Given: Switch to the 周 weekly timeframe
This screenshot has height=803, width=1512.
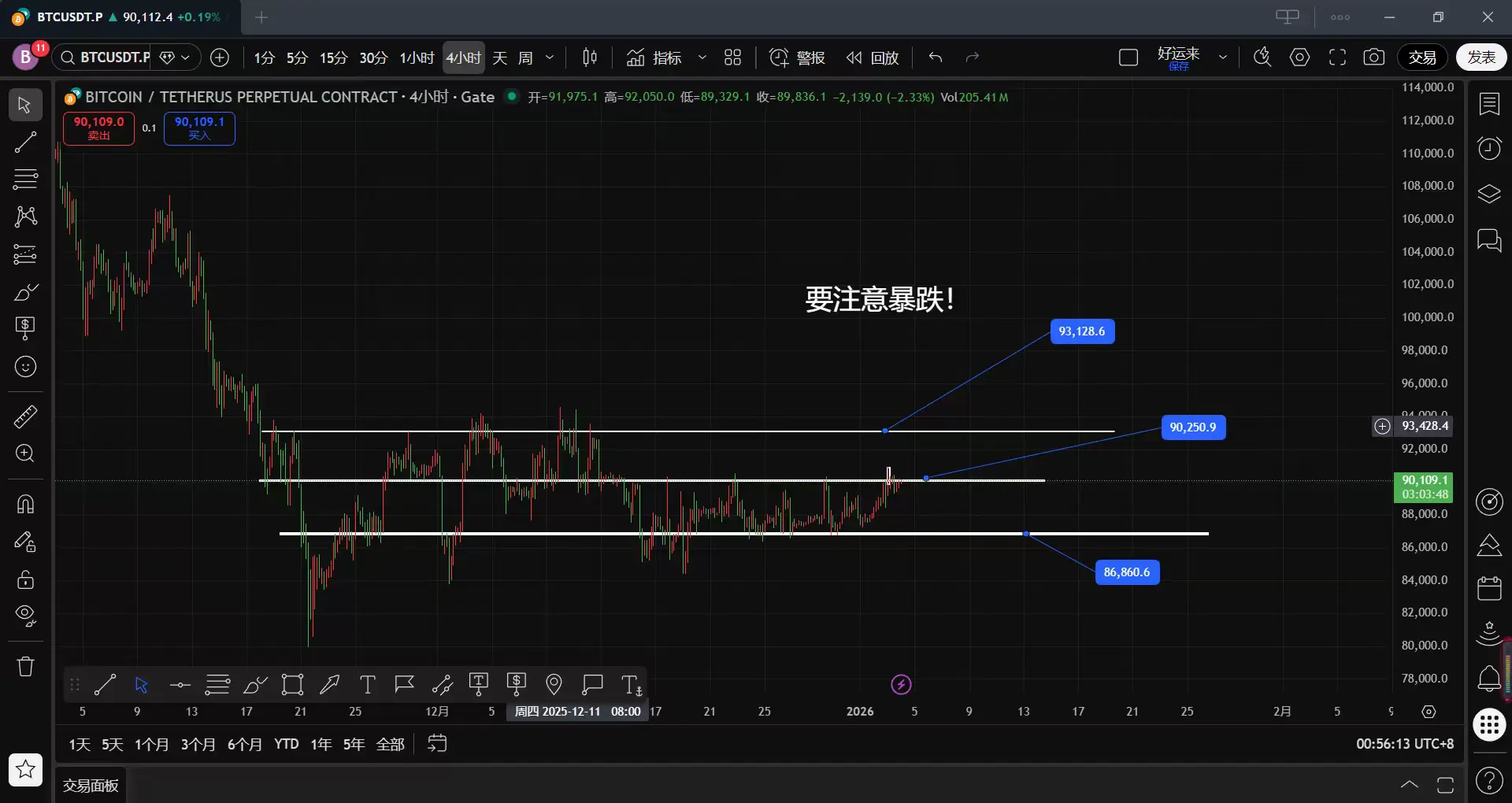Looking at the screenshot, I should pyautogui.click(x=526, y=57).
